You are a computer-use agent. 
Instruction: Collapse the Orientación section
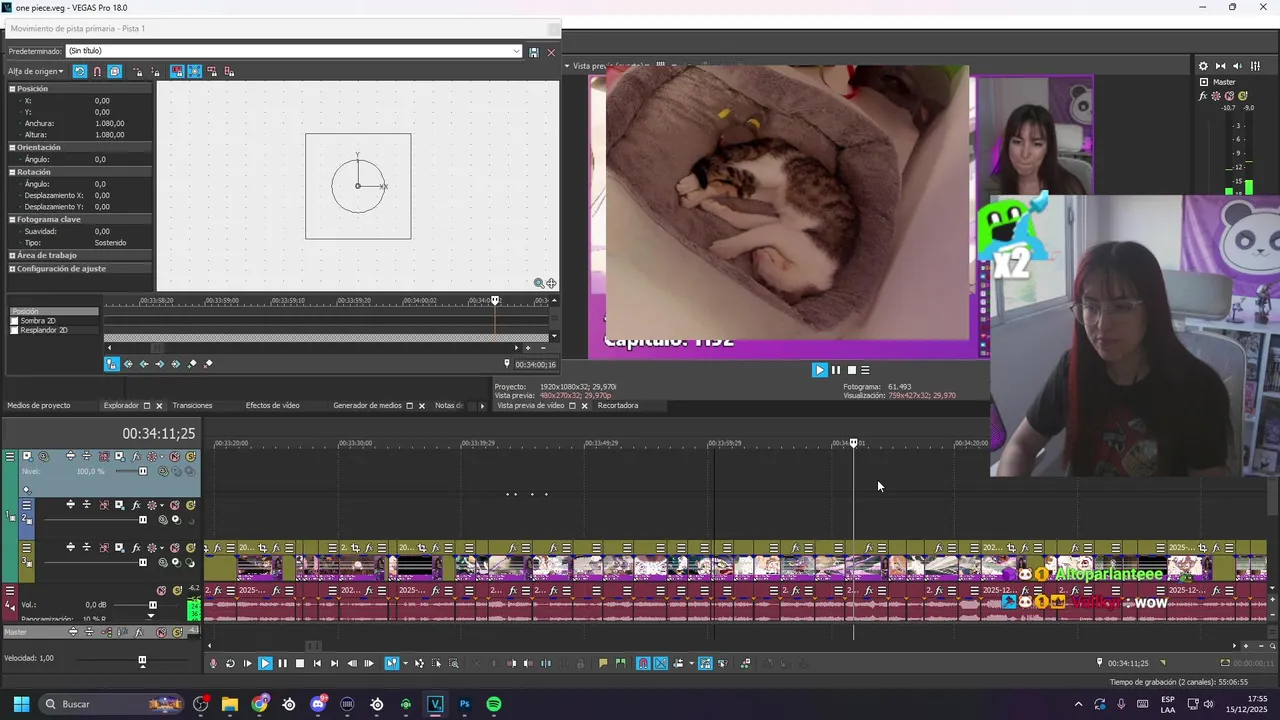[x=12, y=147]
